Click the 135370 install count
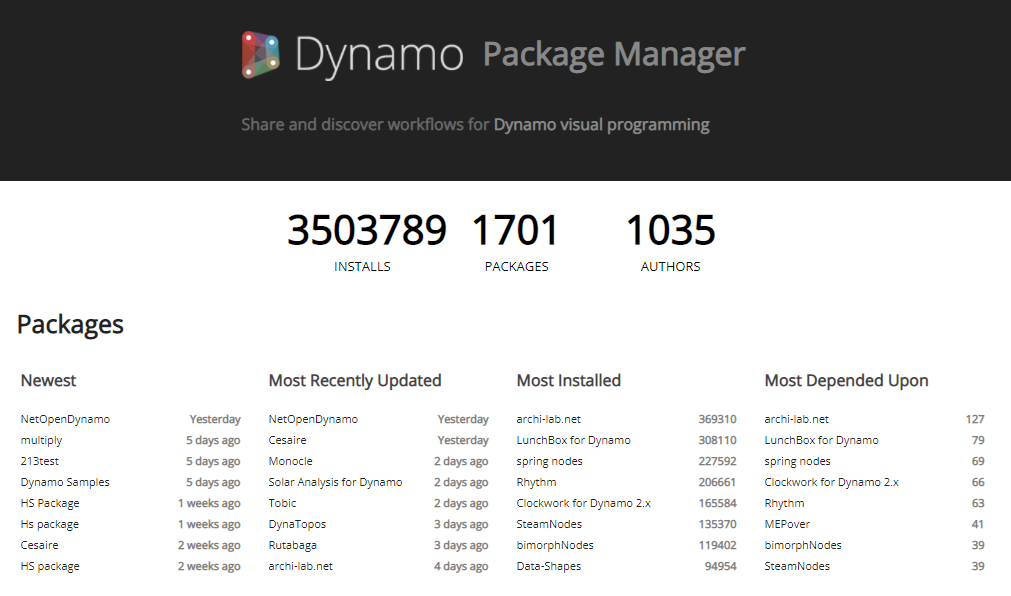Image resolution: width=1011 pixels, height=596 pixels. [x=718, y=524]
